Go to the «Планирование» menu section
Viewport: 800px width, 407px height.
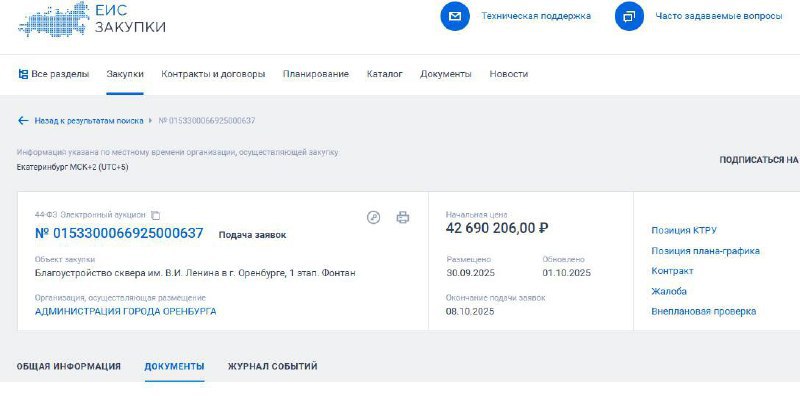click(316, 74)
